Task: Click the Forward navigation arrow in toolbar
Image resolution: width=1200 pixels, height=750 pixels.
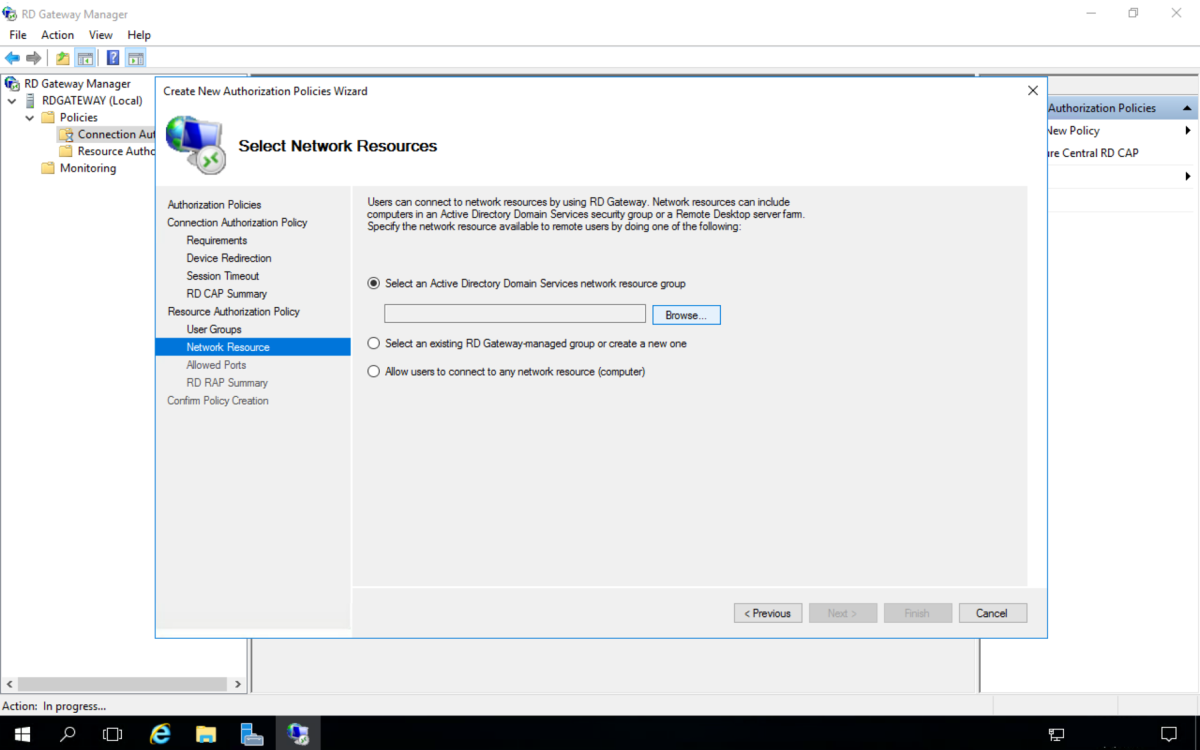Action: [34, 57]
